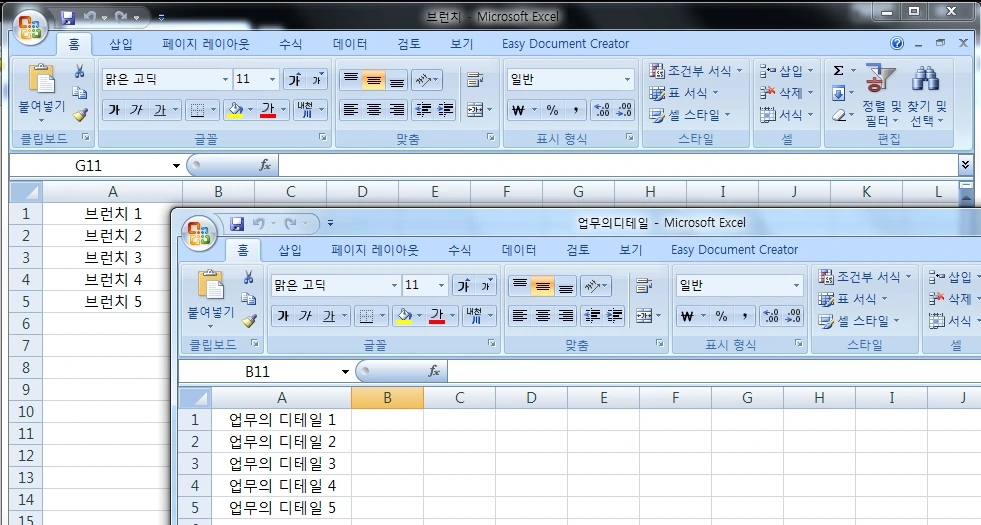Copy selection in 브런치 window clipboard group

pyautogui.click(x=79, y=93)
